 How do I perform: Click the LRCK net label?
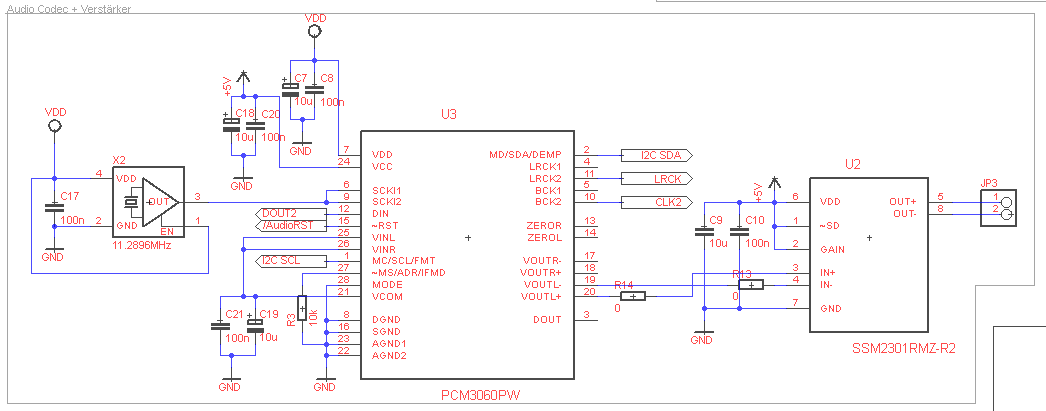pos(657,179)
